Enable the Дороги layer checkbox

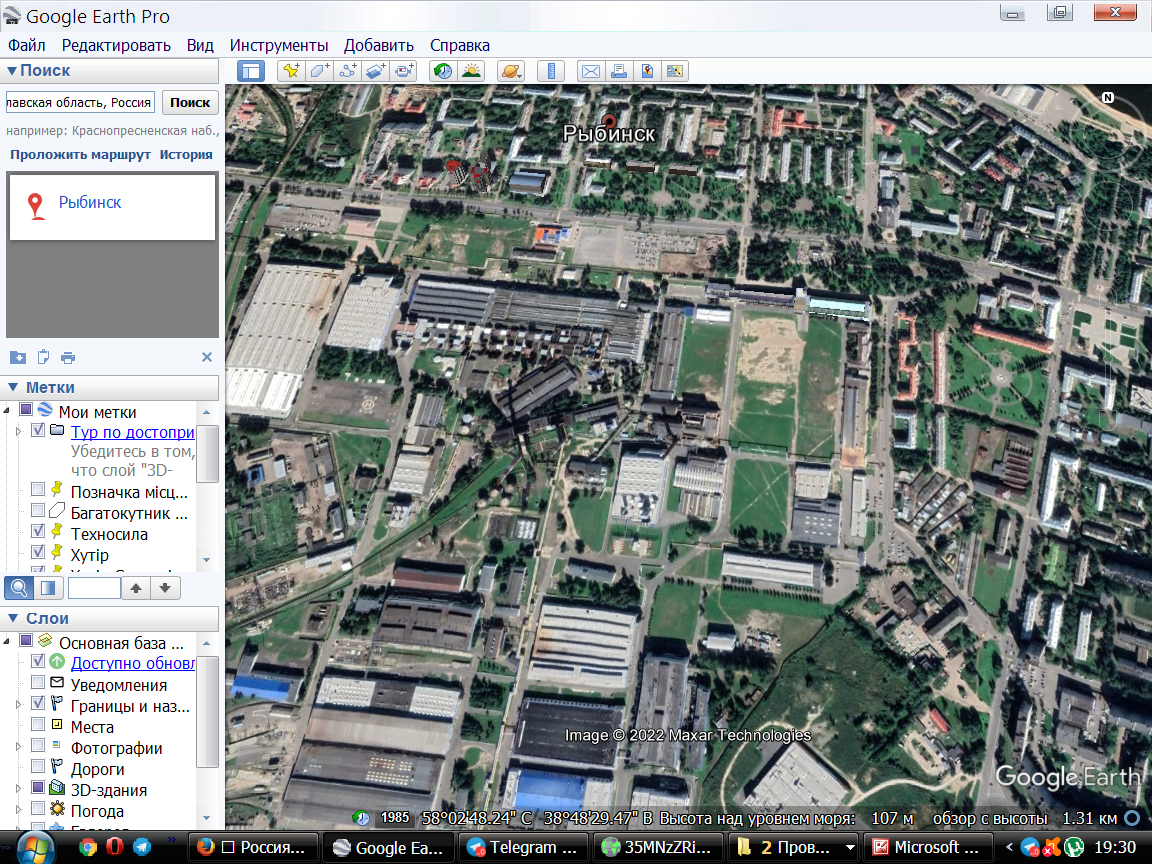(38, 766)
